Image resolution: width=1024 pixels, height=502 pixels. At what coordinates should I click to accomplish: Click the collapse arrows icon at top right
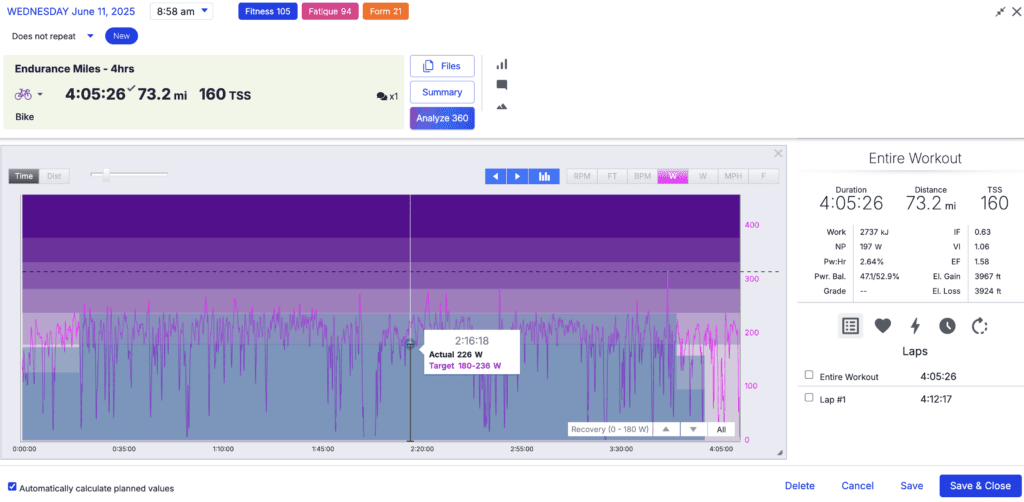[x=1000, y=12]
